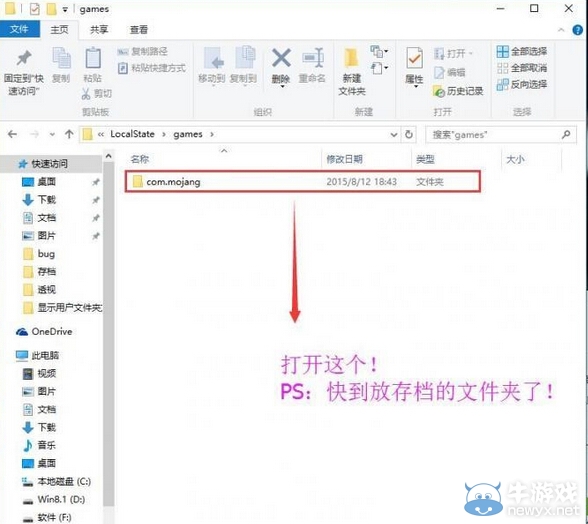Select the Cut scissors option
588x524 pixels.
pos(96,93)
